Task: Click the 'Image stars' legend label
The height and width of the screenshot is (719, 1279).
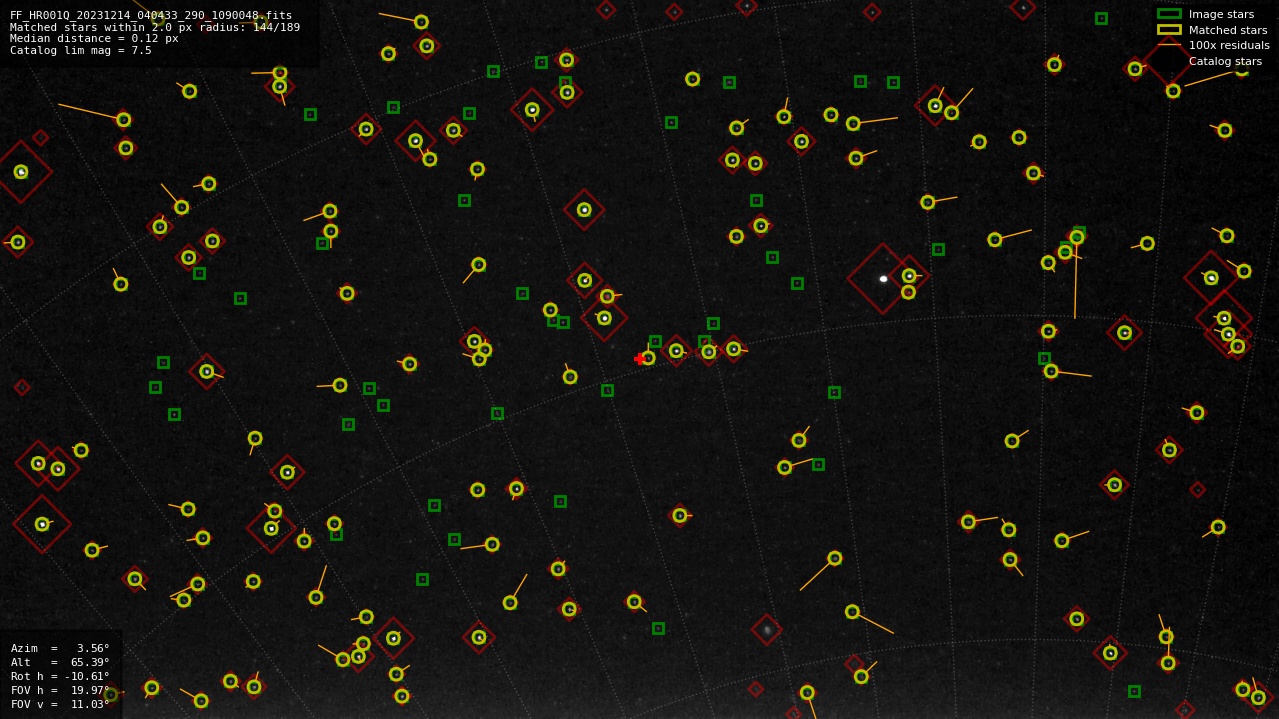Action: tap(1221, 14)
